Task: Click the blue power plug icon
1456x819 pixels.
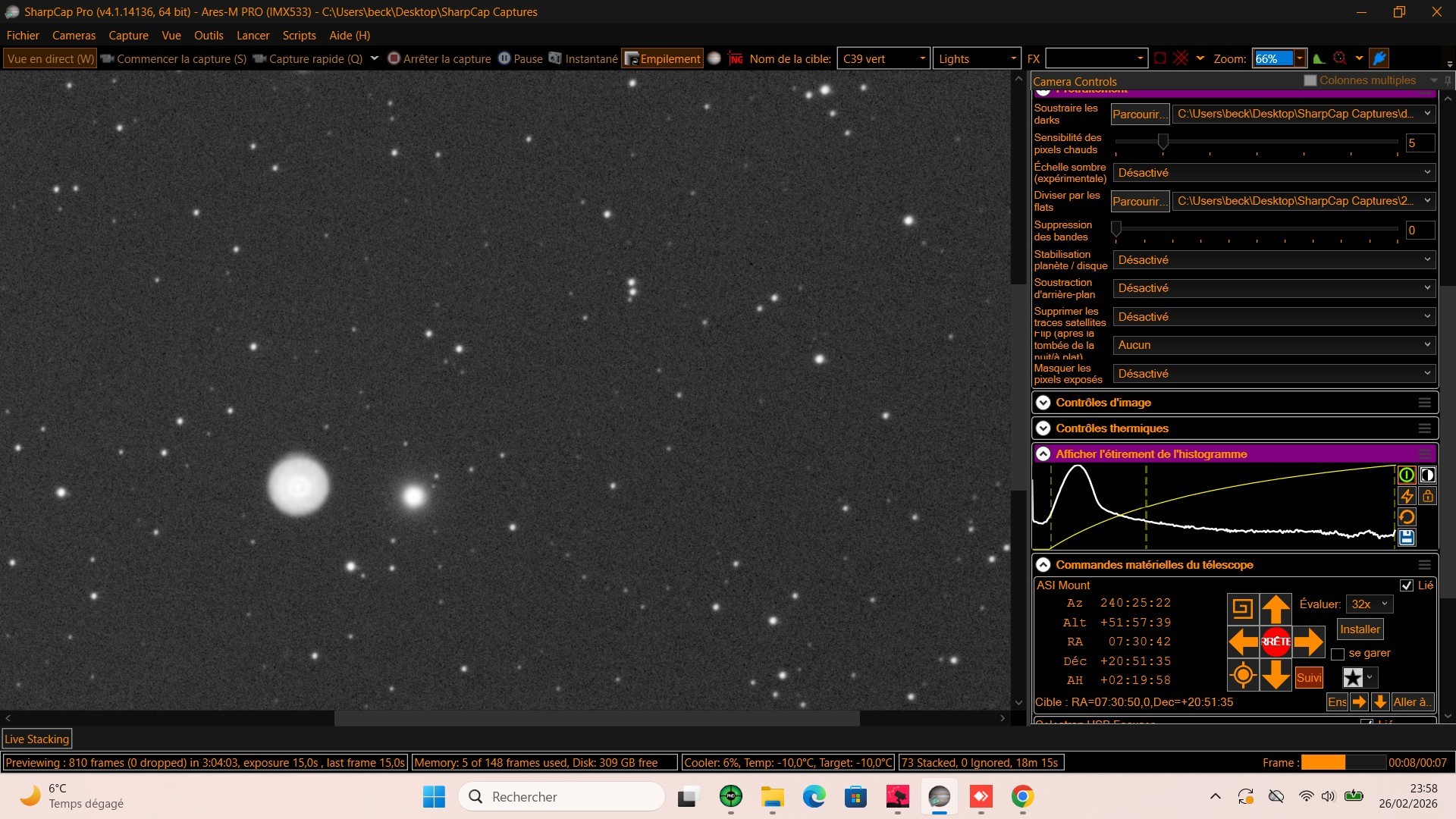Action: pyautogui.click(x=1379, y=58)
